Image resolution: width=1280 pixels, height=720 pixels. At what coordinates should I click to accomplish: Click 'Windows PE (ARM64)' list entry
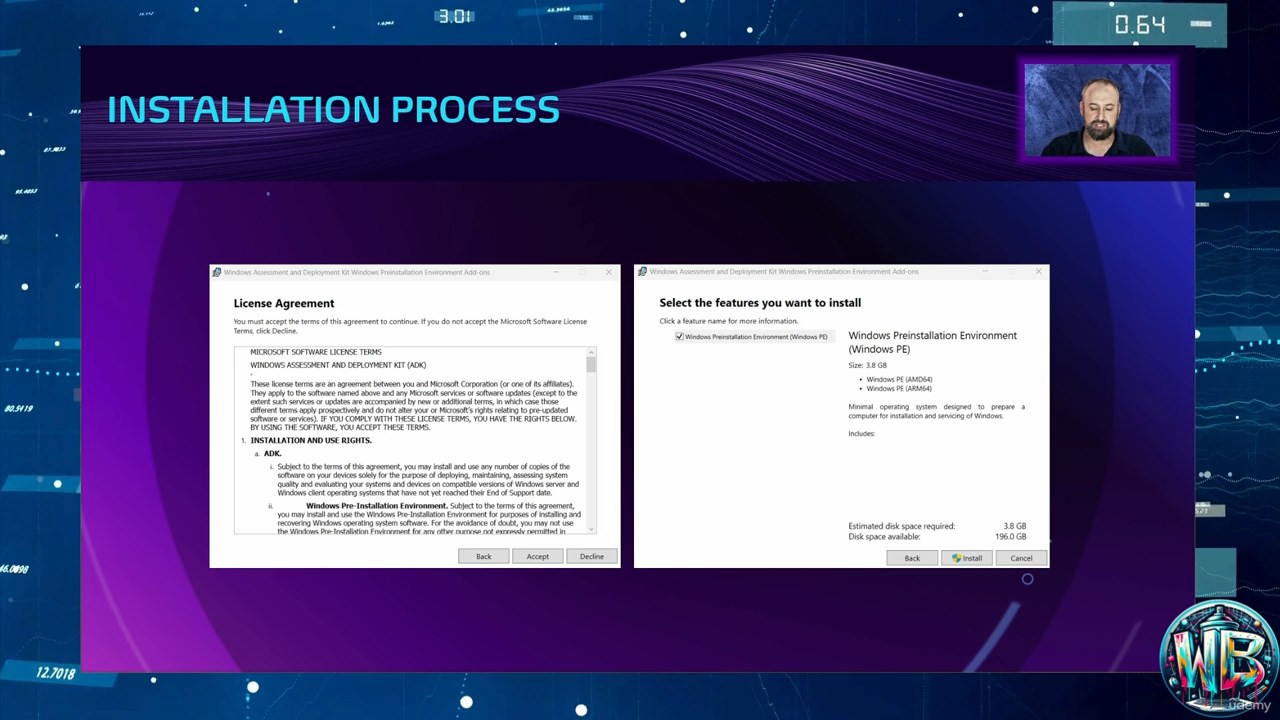(899, 389)
